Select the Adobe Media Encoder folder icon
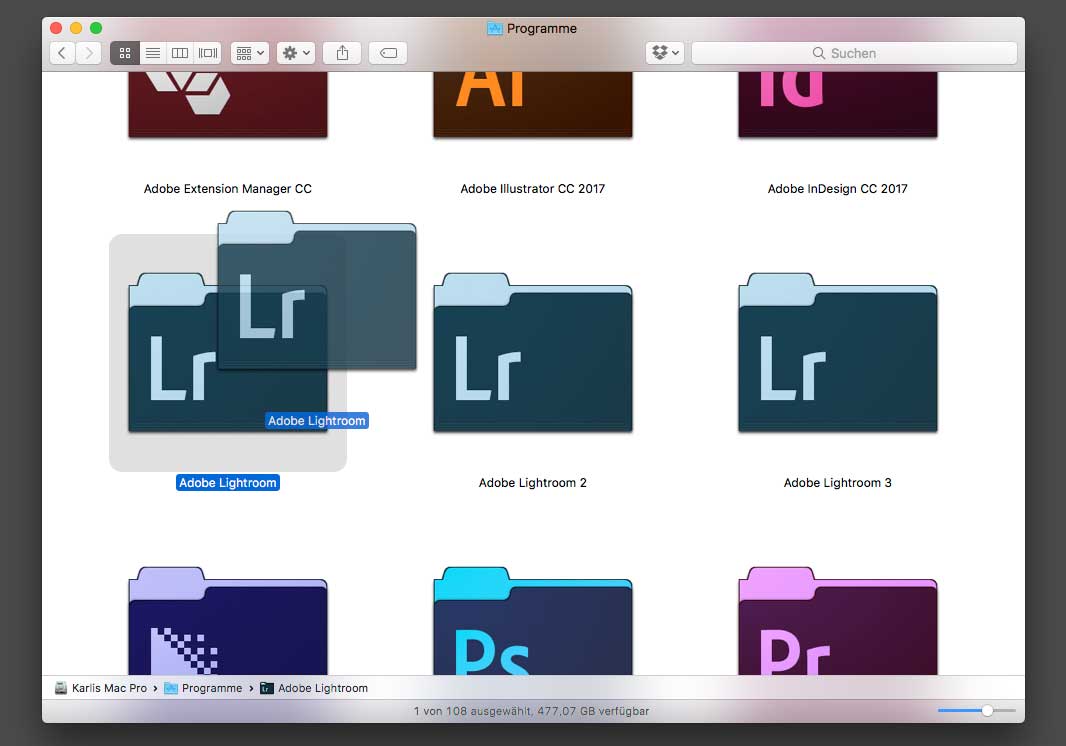 coord(228,621)
